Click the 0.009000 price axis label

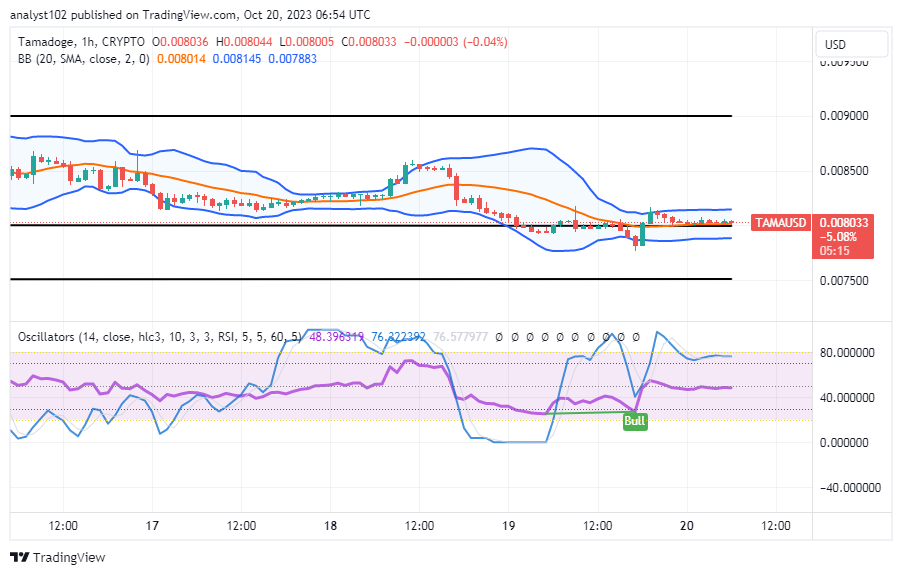[844, 116]
